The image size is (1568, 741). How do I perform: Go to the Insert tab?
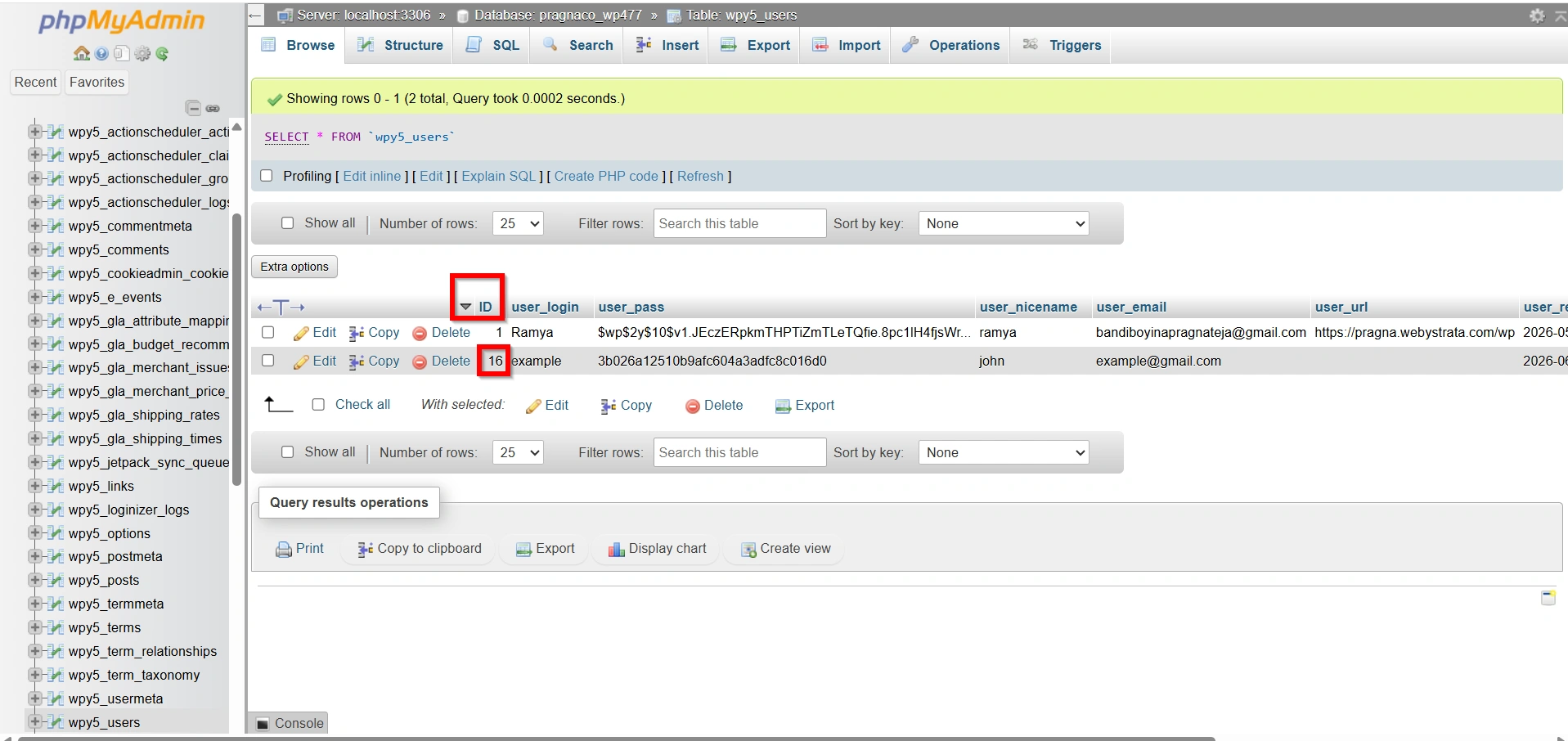pyautogui.click(x=667, y=45)
